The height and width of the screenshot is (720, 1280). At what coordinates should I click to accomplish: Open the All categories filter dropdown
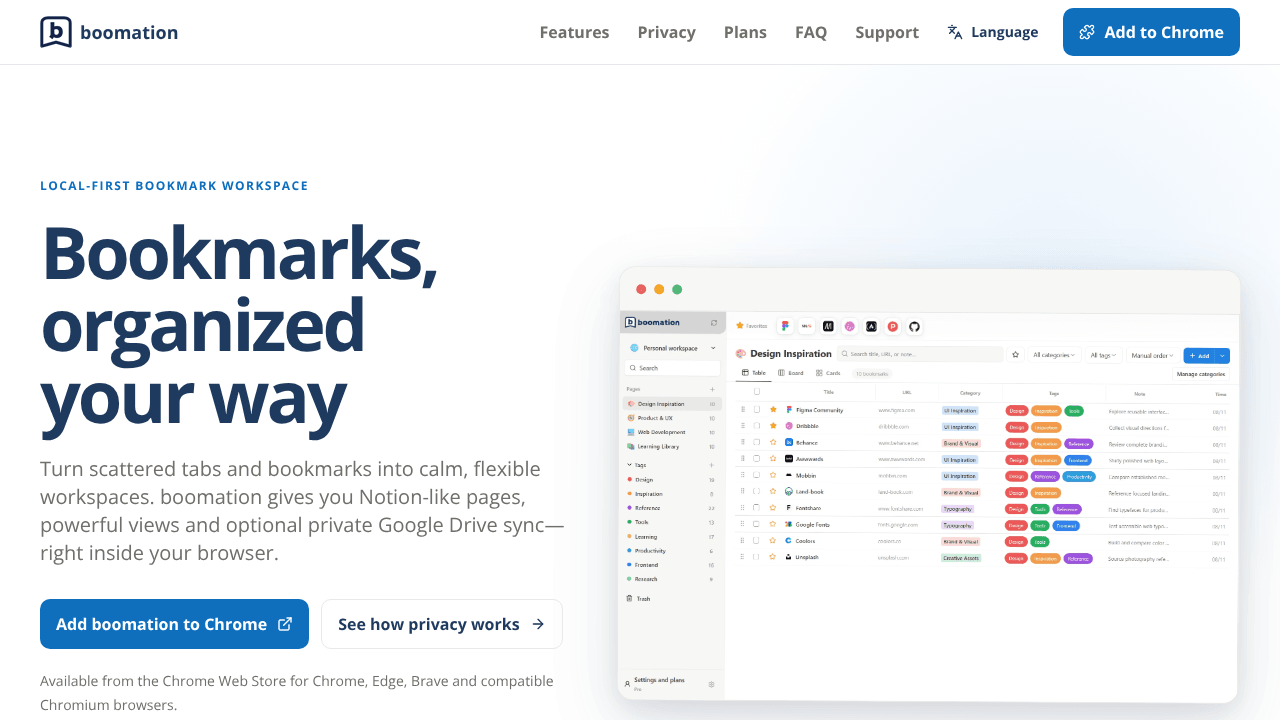(1053, 355)
